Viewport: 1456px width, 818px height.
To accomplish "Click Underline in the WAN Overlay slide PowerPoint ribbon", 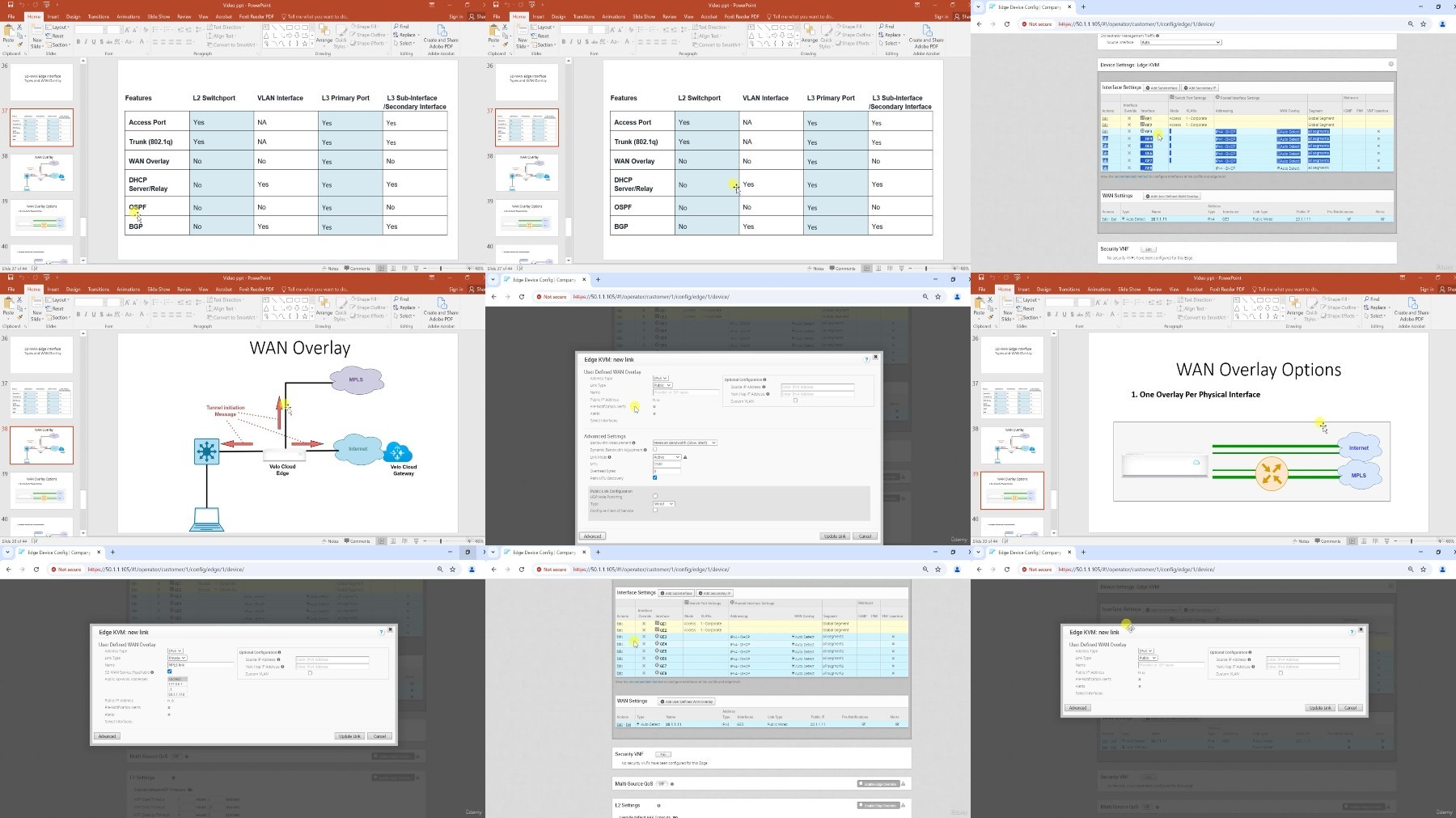I will click(94, 315).
